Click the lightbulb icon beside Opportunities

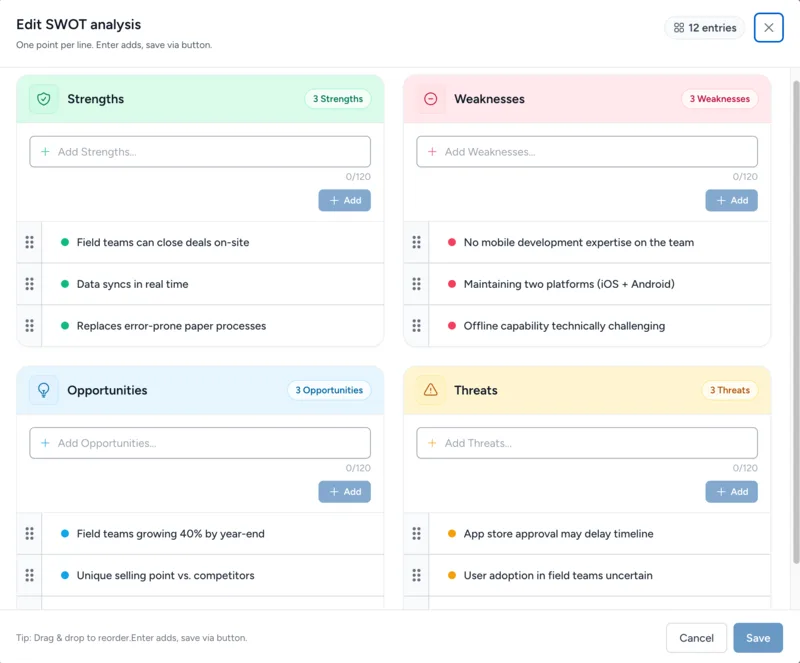pos(42,390)
